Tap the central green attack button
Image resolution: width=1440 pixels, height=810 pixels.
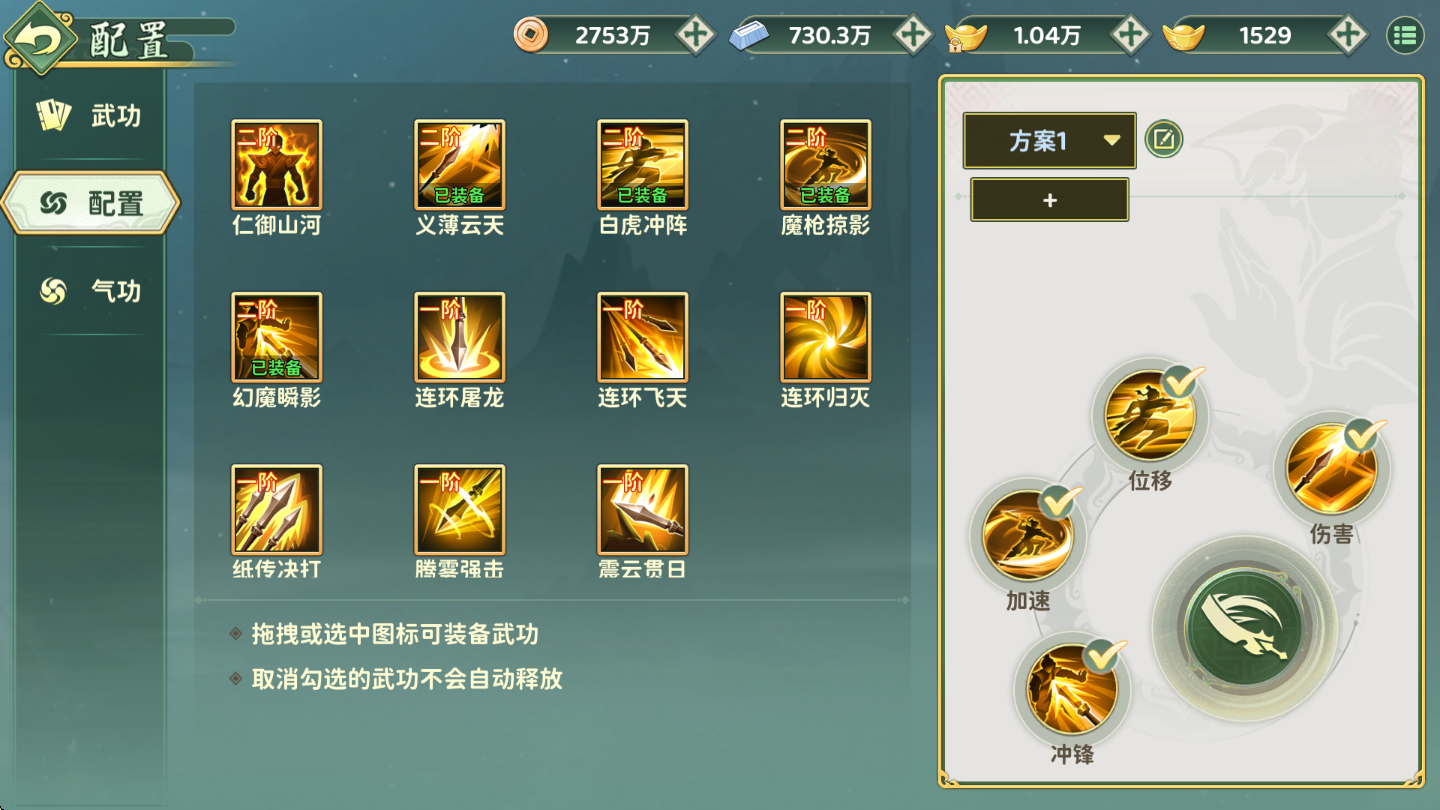point(1243,628)
